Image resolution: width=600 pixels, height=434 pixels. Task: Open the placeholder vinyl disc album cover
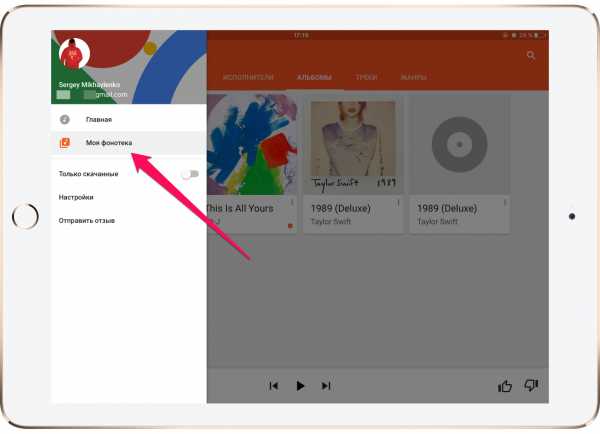[460, 144]
